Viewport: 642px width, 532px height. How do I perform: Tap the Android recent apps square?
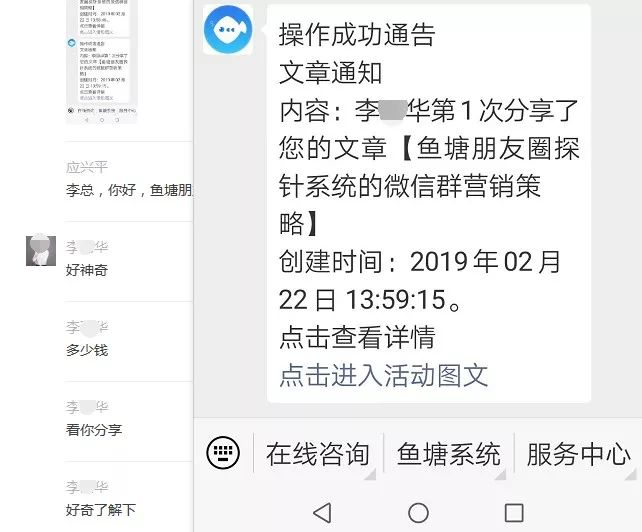tap(514, 512)
